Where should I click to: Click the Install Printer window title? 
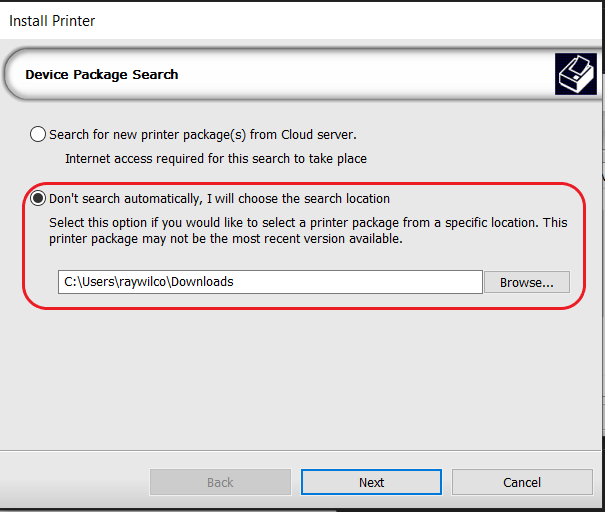52,21
